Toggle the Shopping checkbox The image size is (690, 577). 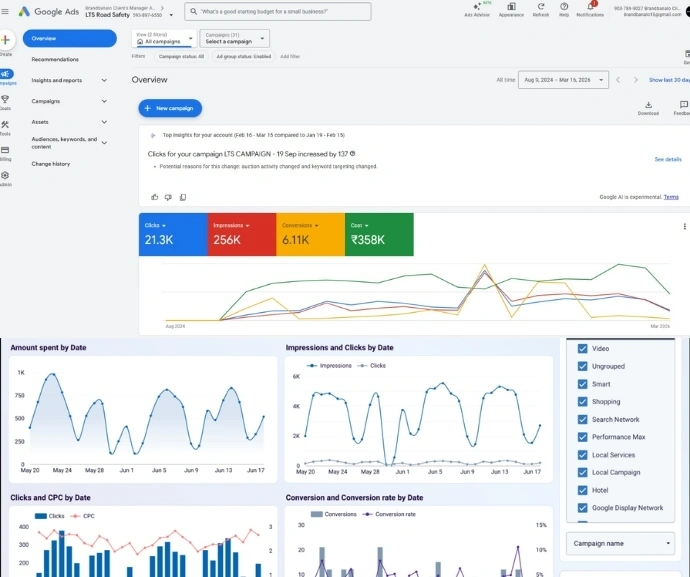coord(582,402)
